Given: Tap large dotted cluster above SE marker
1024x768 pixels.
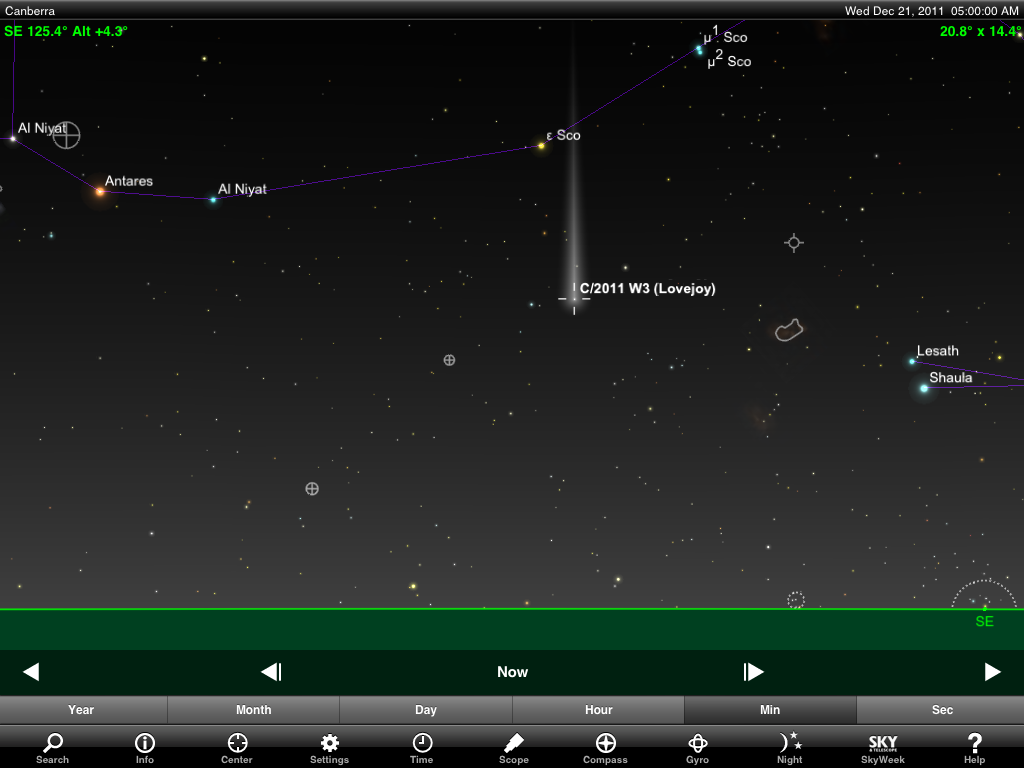Looking at the screenshot, I should point(984,595).
